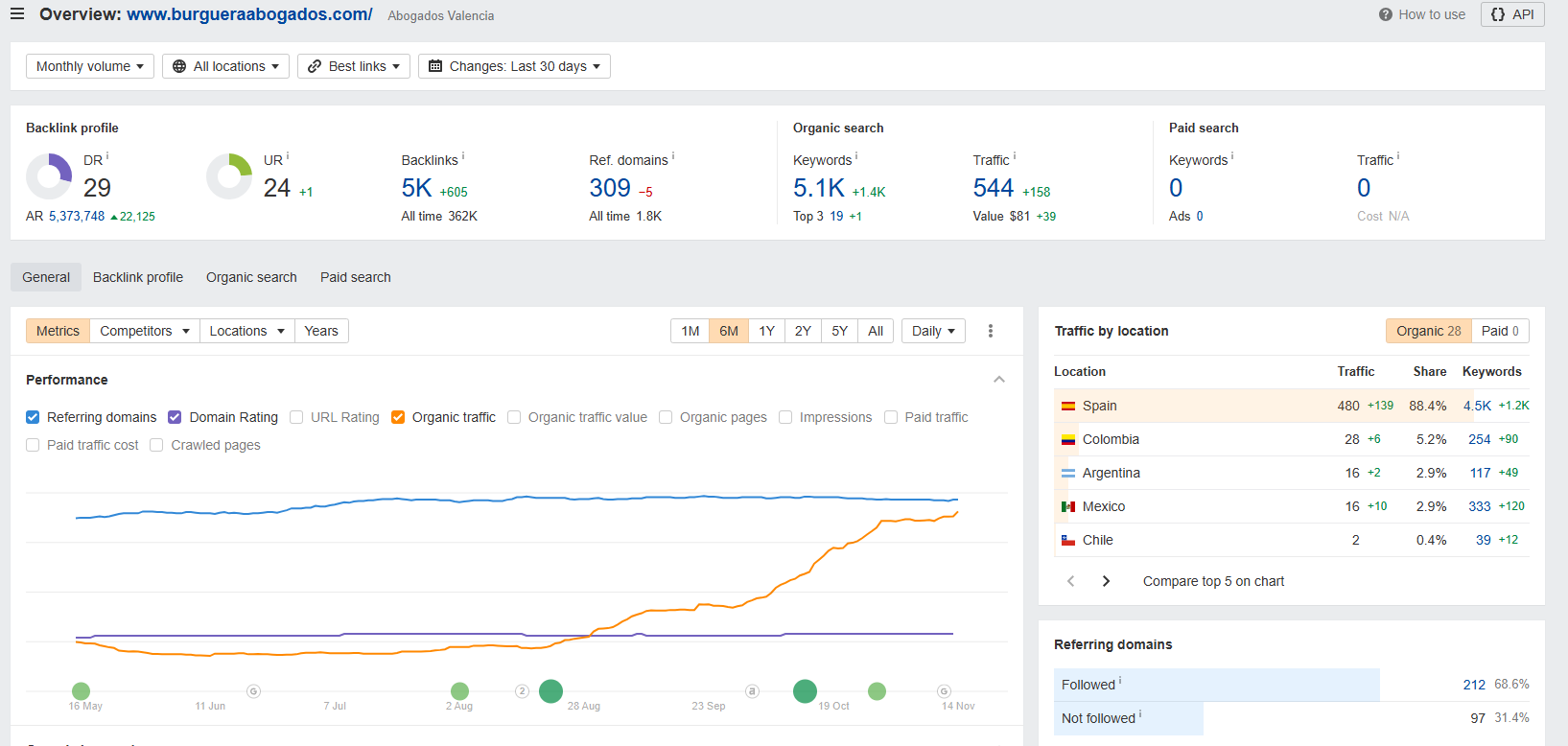Open Monthly volume dropdown
Screen dimensions: 1568x746
click(x=90, y=66)
